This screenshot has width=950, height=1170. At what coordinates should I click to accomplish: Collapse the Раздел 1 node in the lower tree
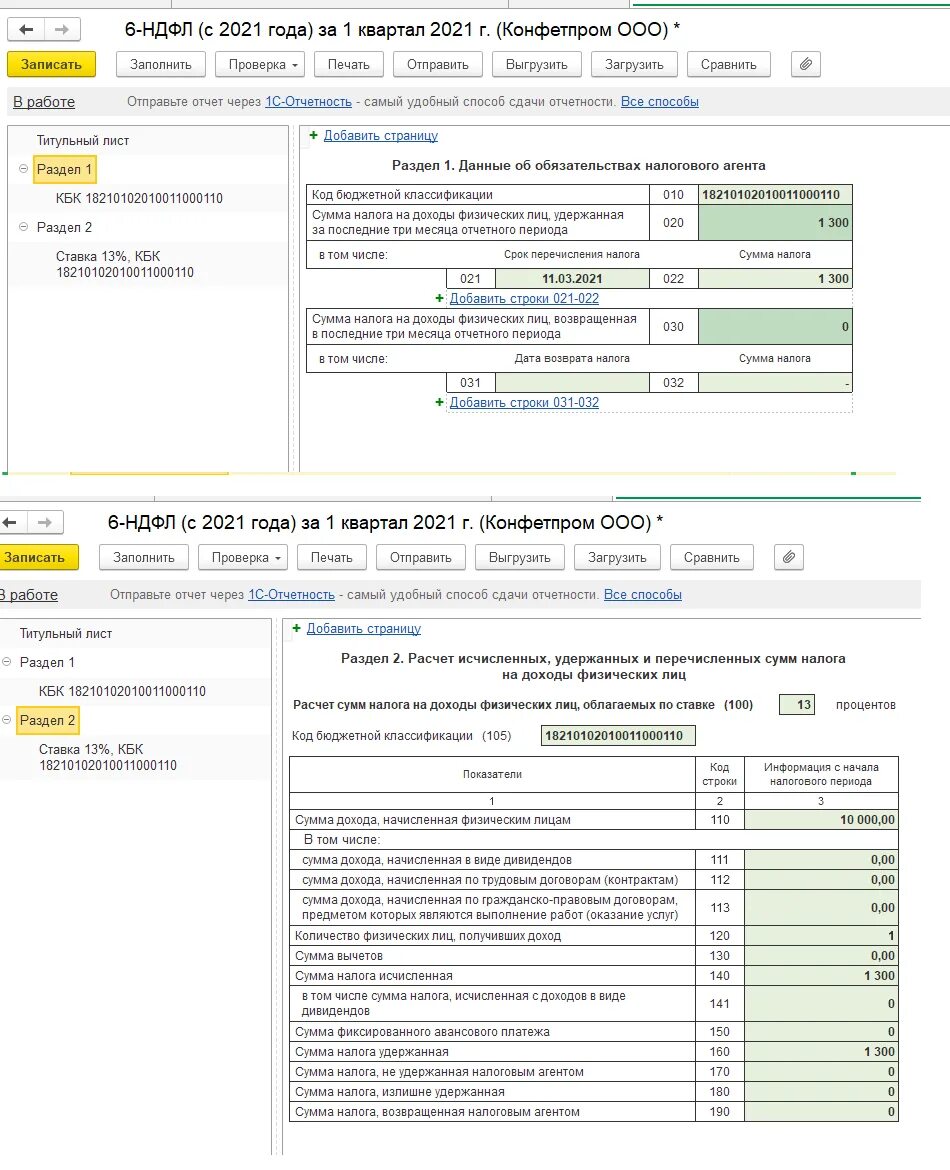click(x=7, y=662)
